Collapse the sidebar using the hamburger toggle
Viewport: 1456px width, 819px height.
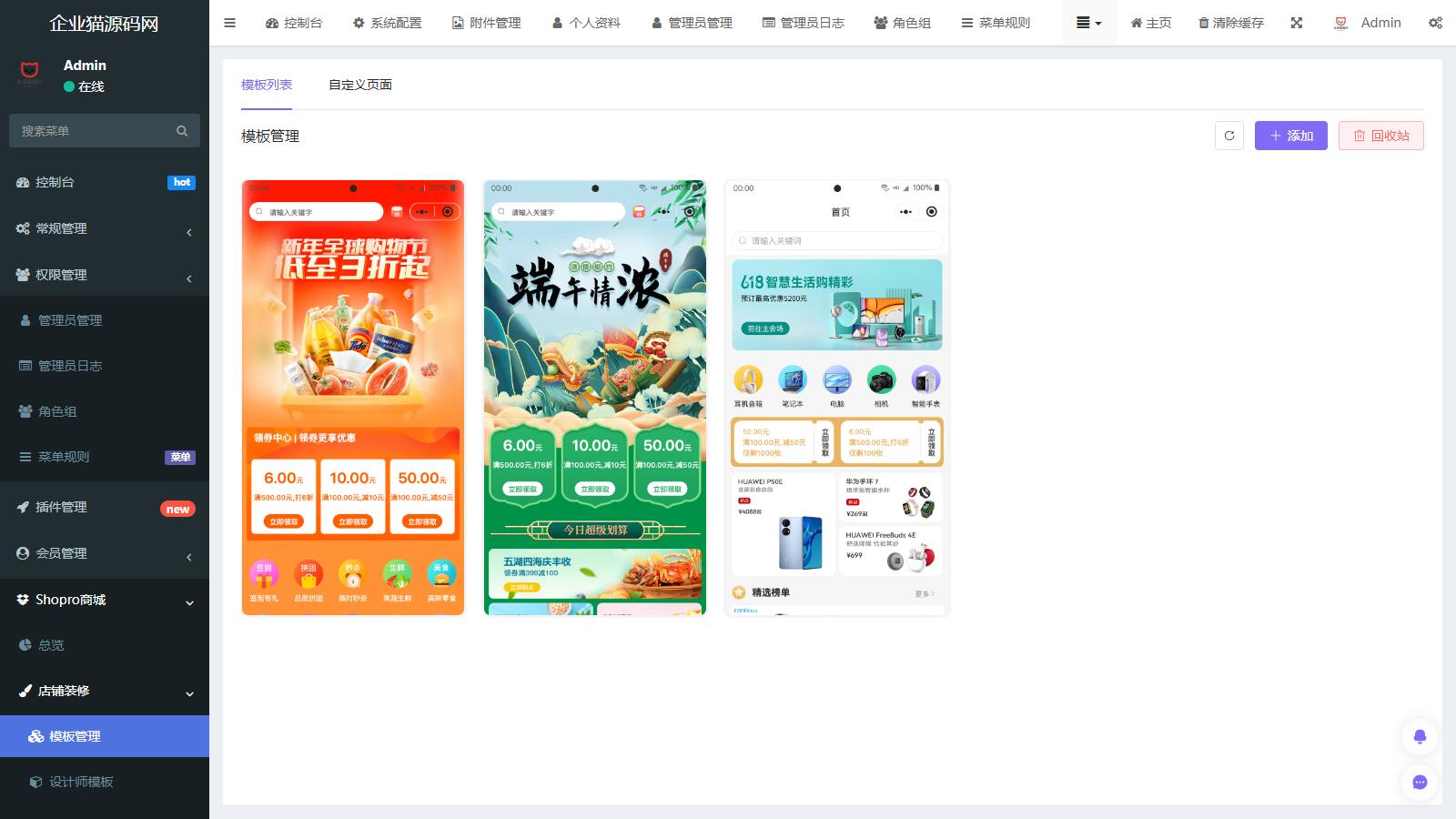point(229,23)
